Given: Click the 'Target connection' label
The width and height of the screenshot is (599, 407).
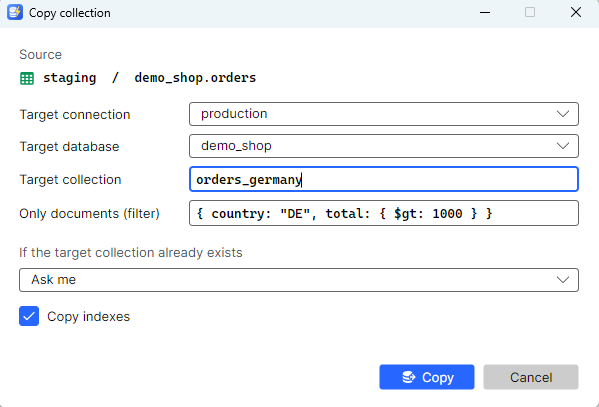Looking at the screenshot, I should point(75,115).
